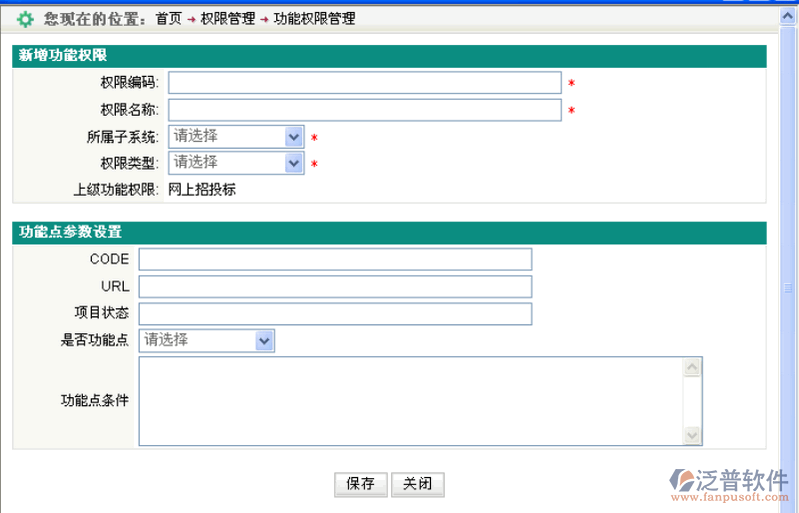Expand the 权限类型 dropdown
Image resolution: width=799 pixels, height=513 pixels.
236,163
